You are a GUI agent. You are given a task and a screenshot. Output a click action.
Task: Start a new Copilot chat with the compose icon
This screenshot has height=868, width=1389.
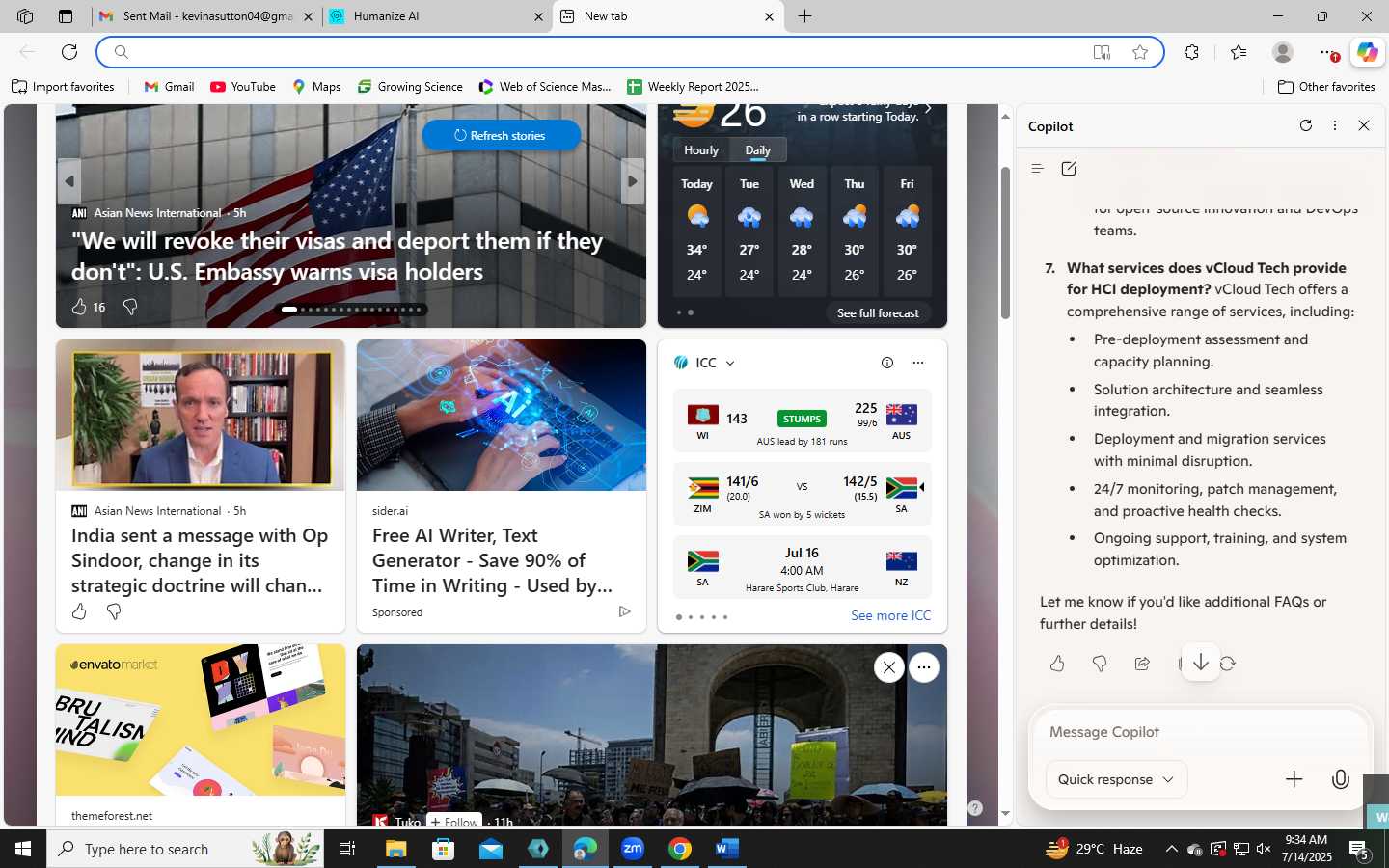(x=1069, y=169)
